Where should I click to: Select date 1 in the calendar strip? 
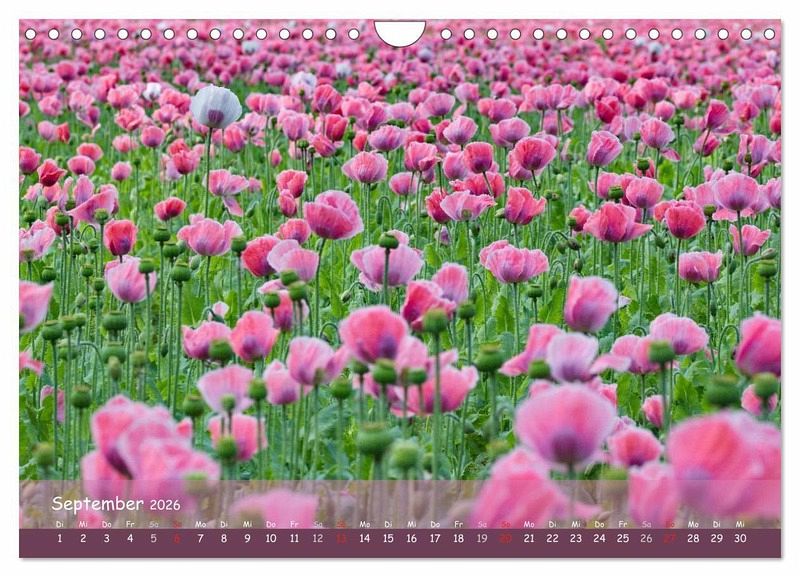[x=60, y=538]
